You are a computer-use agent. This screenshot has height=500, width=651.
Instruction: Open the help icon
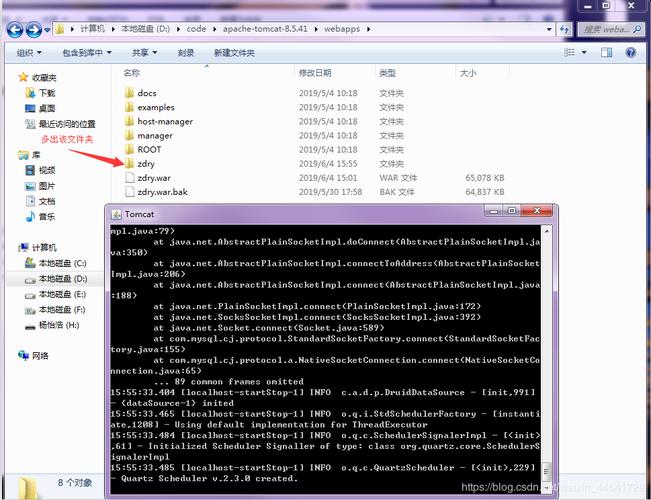631,52
